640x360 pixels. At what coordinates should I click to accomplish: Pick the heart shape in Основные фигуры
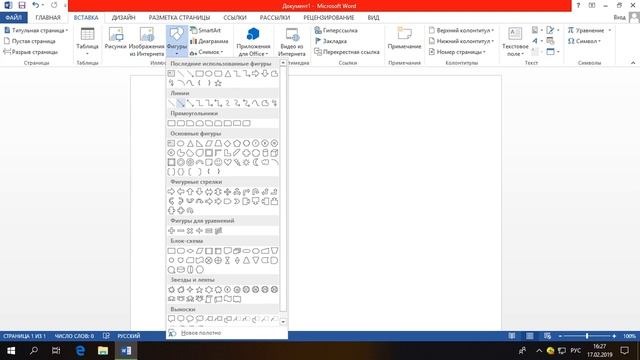tap(227, 162)
